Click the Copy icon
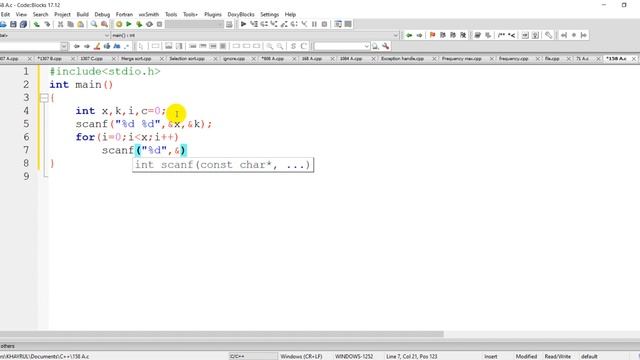This screenshot has width=640, height=360. tap(70, 24)
